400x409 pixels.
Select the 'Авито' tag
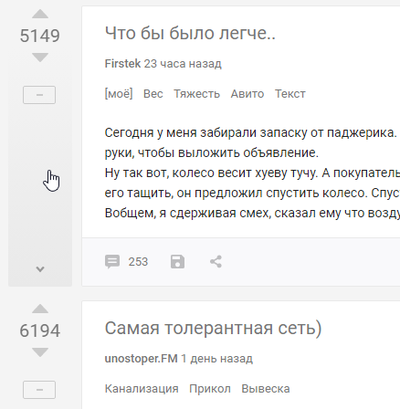pyautogui.click(x=247, y=94)
